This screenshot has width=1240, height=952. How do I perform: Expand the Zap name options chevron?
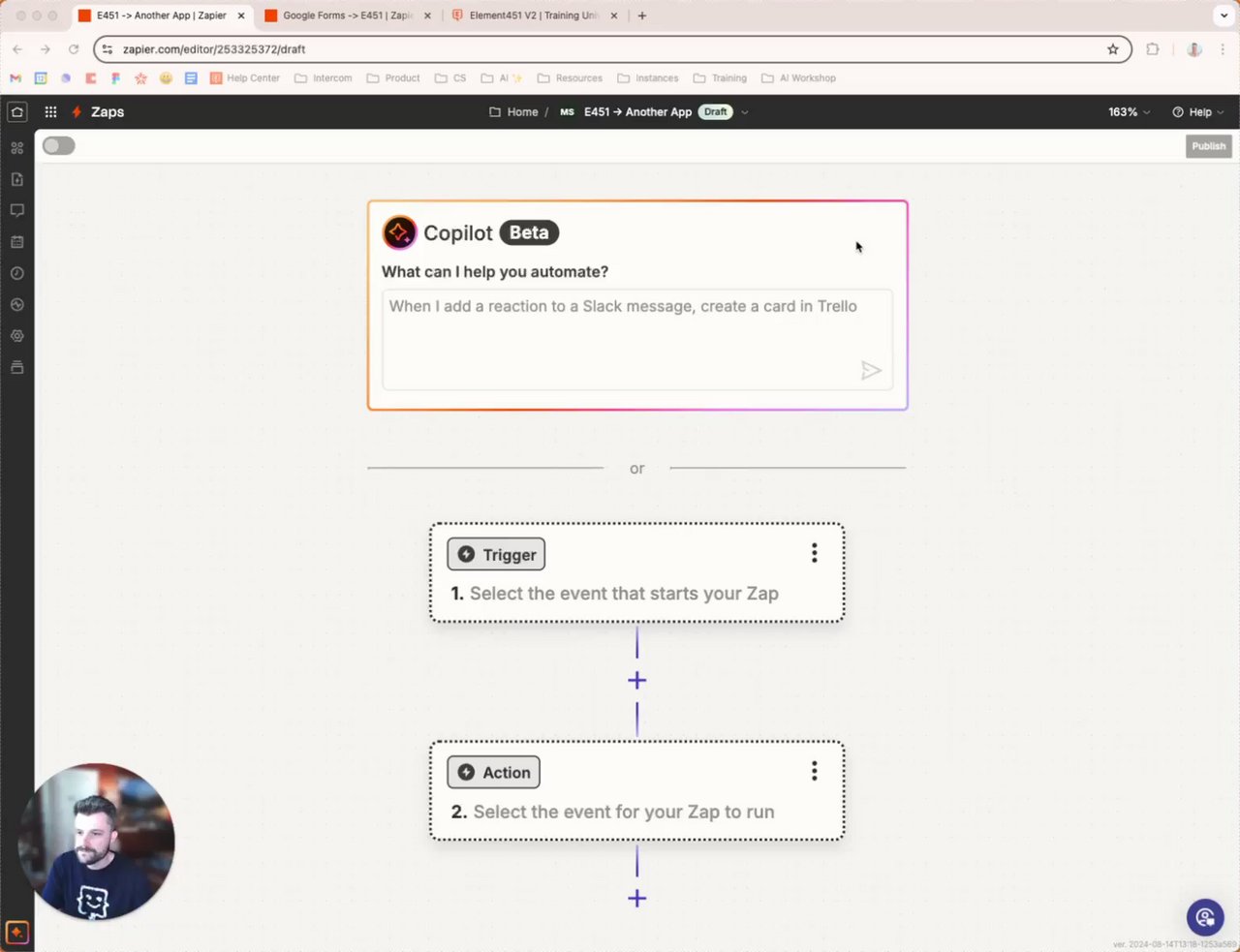click(x=745, y=112)
